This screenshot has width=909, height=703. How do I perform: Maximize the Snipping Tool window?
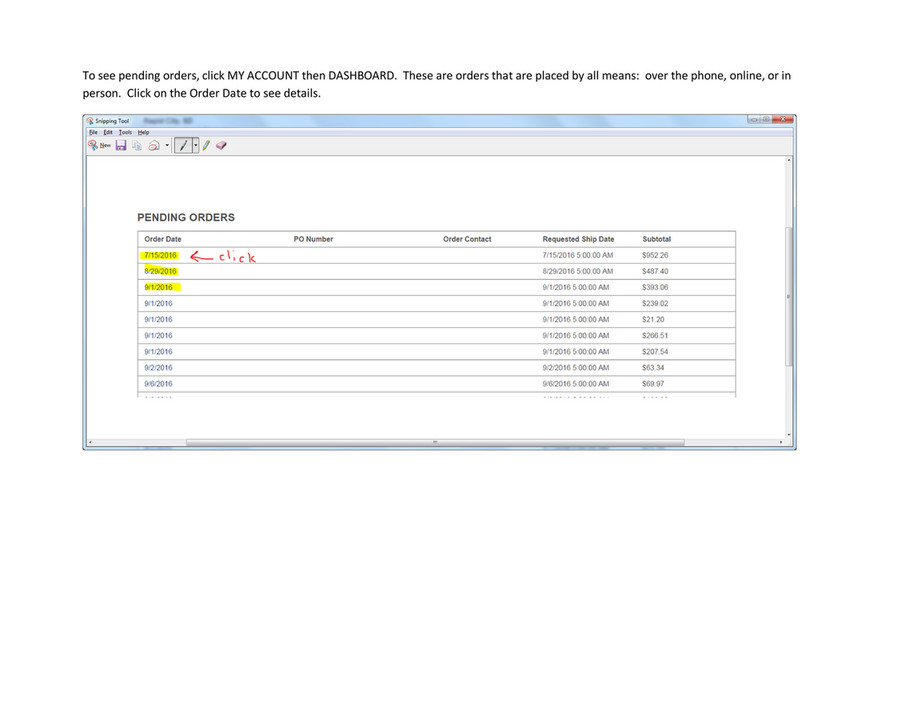(x=767, y=120)
